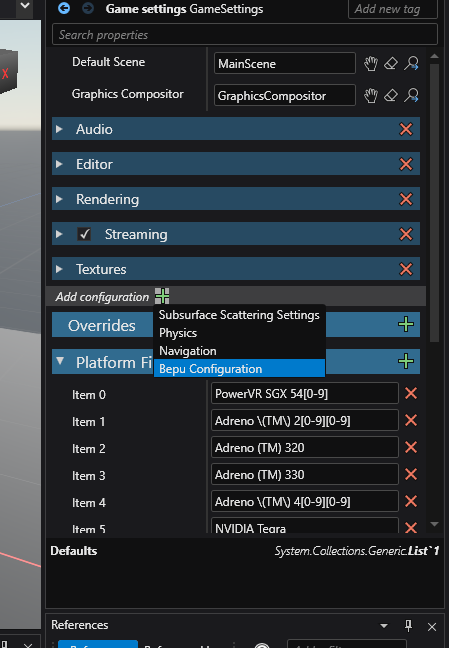Delete Item 2 Adreno 320 entry

click(x=411, y=447)
